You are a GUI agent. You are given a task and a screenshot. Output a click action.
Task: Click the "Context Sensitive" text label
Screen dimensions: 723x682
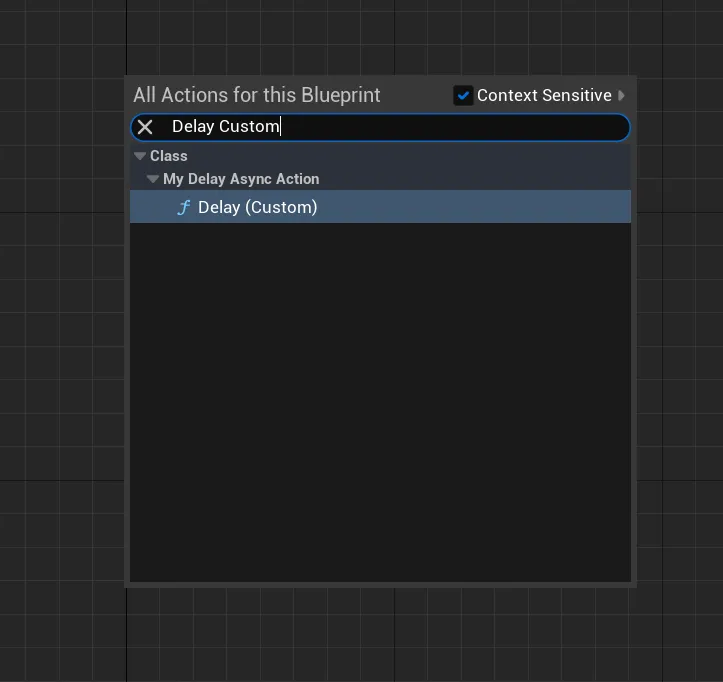point(544,95)
